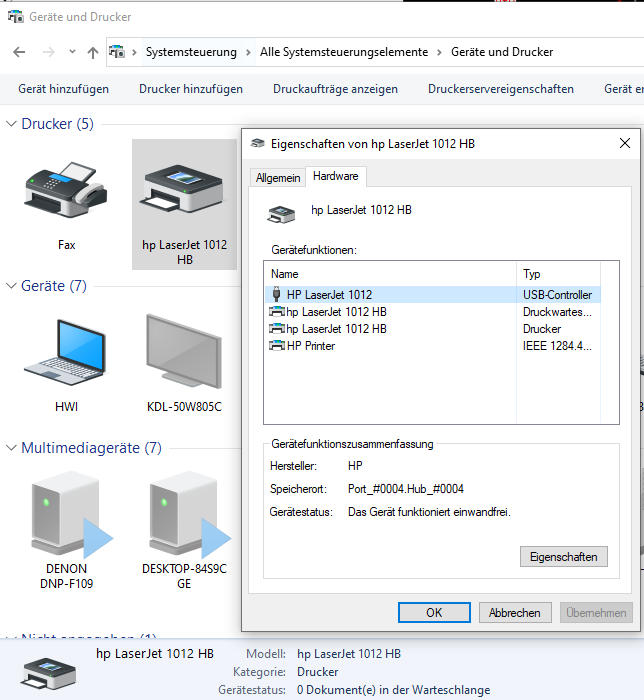This screenshot has height=700, width=644.
Task: Open the recent locations dropdown chevron
Action: point(72,52)
